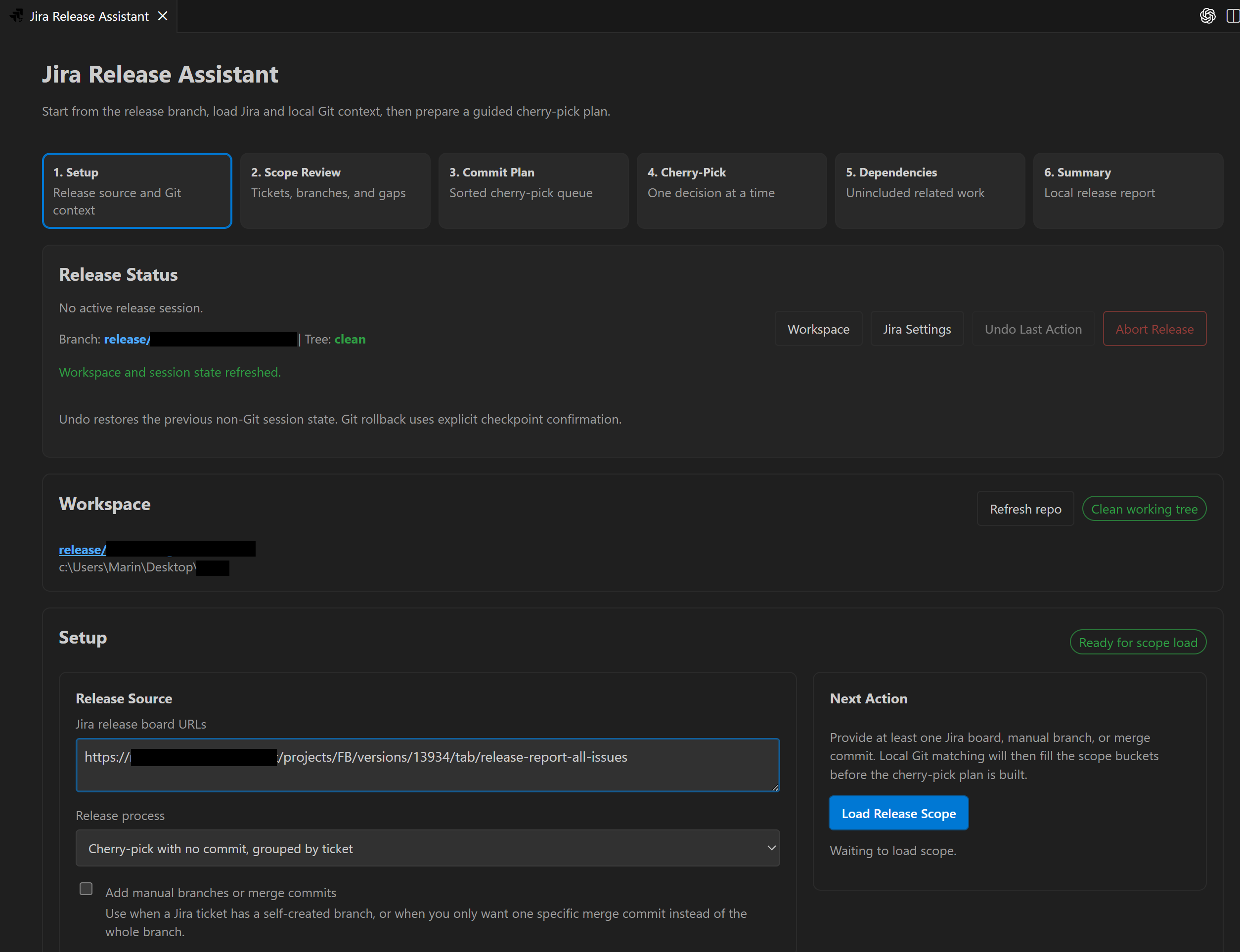Viewport: 1240px width, 952px height.
Task: Click the 'clean' tree status text
Action: pyautogui.click(x=350, y=339)
